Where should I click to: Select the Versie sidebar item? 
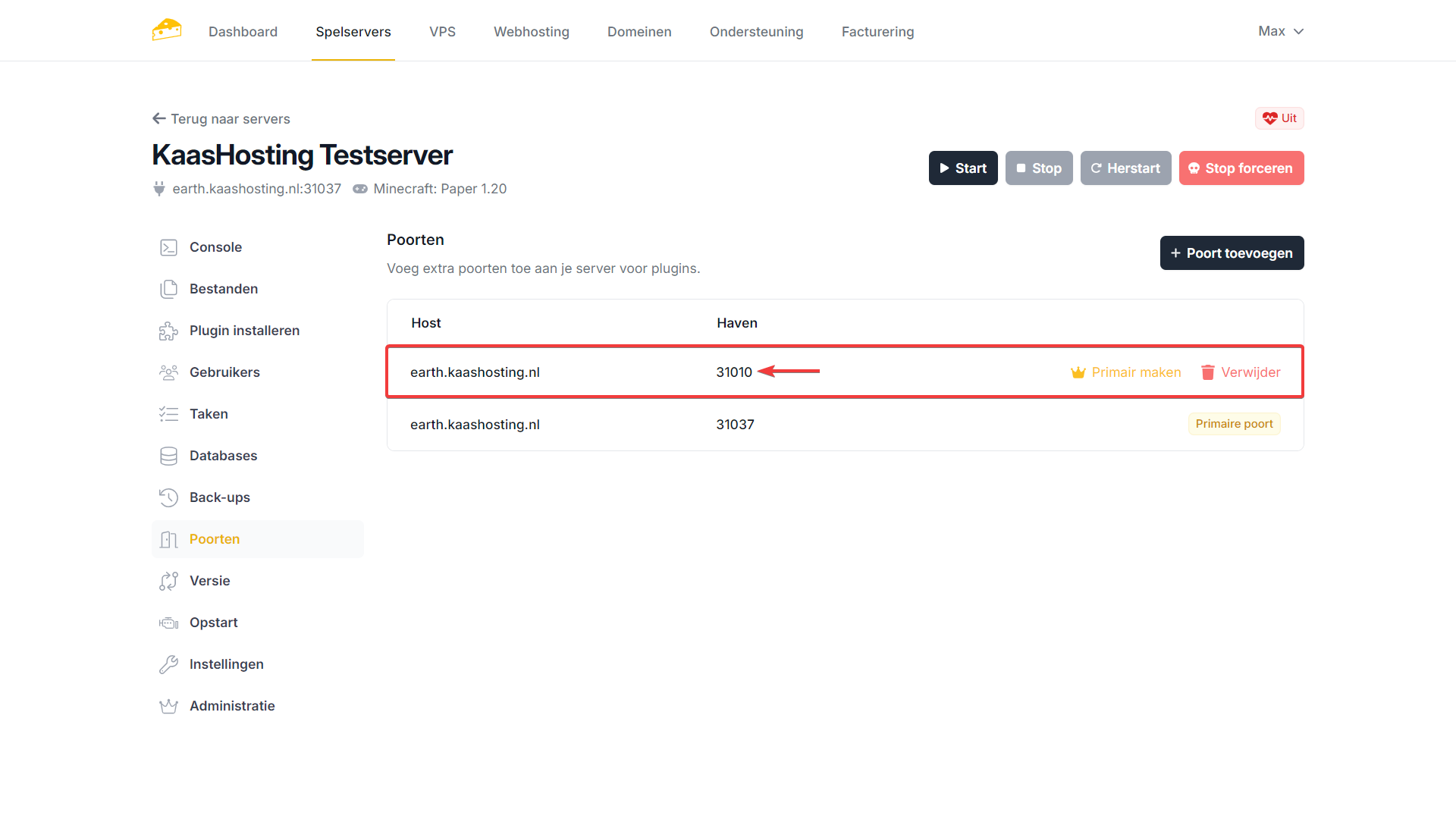click(210, 581)
